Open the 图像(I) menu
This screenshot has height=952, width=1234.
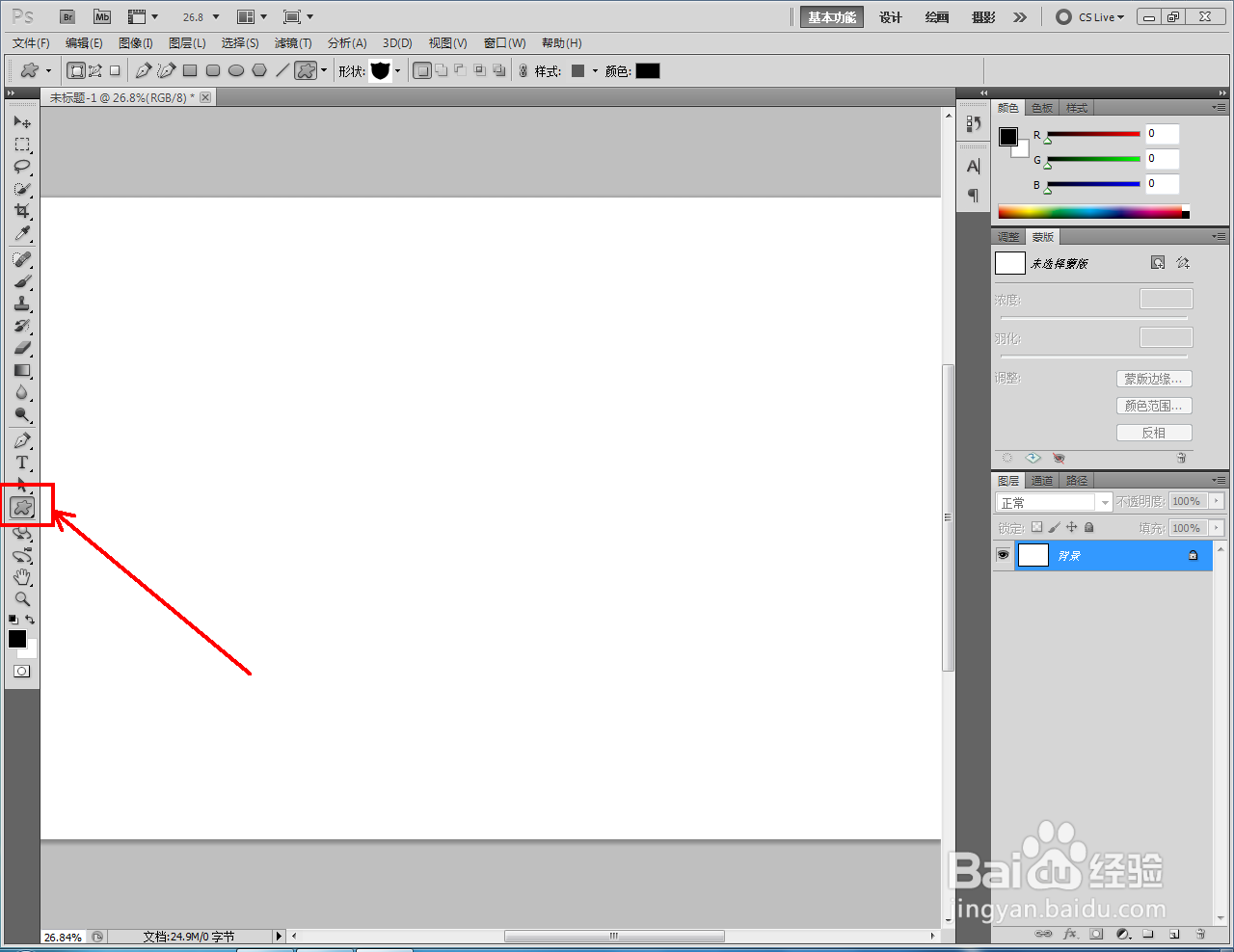(x=136, y=43)
